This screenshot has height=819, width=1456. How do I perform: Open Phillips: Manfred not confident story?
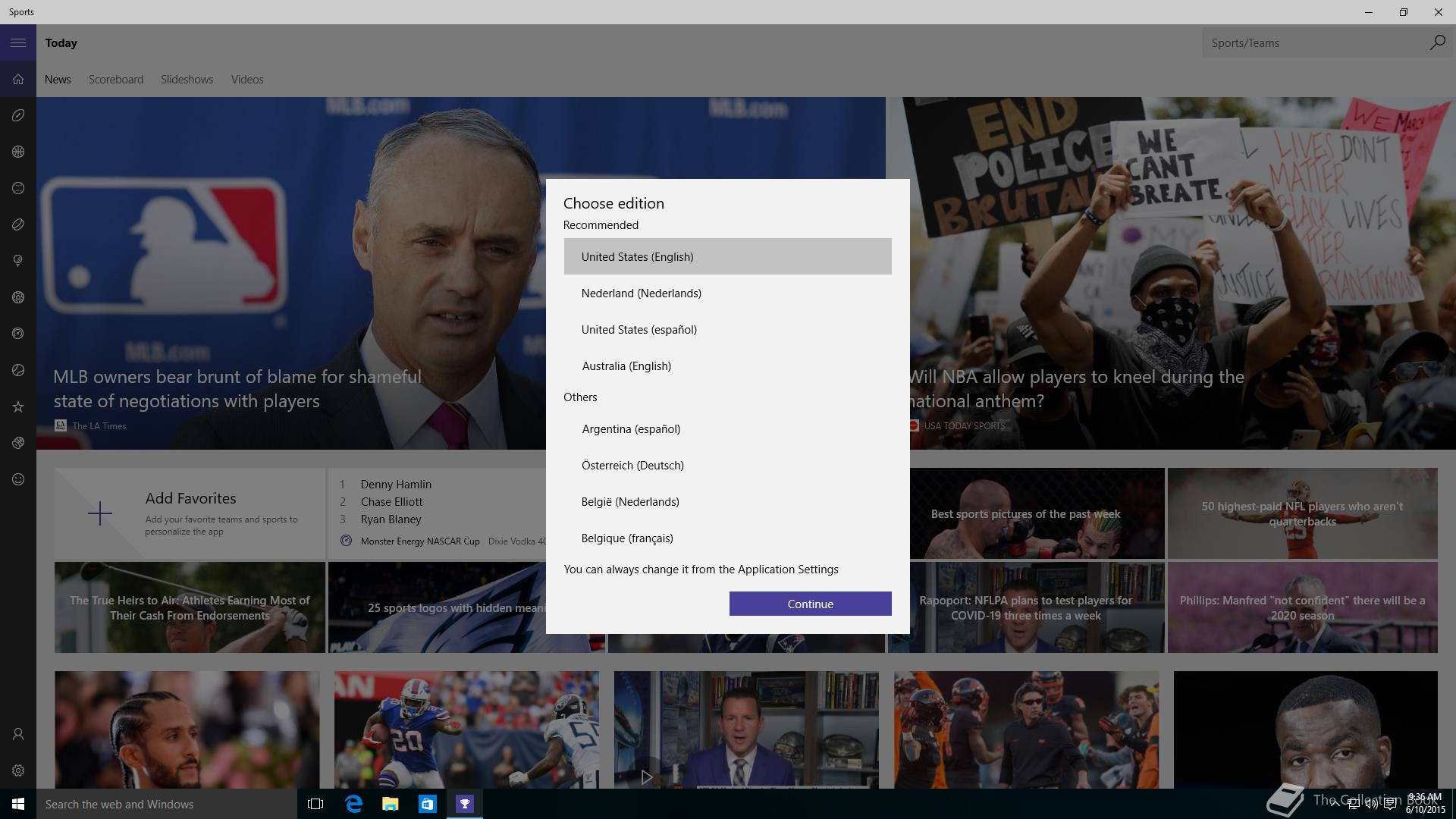click(1302, 607)
